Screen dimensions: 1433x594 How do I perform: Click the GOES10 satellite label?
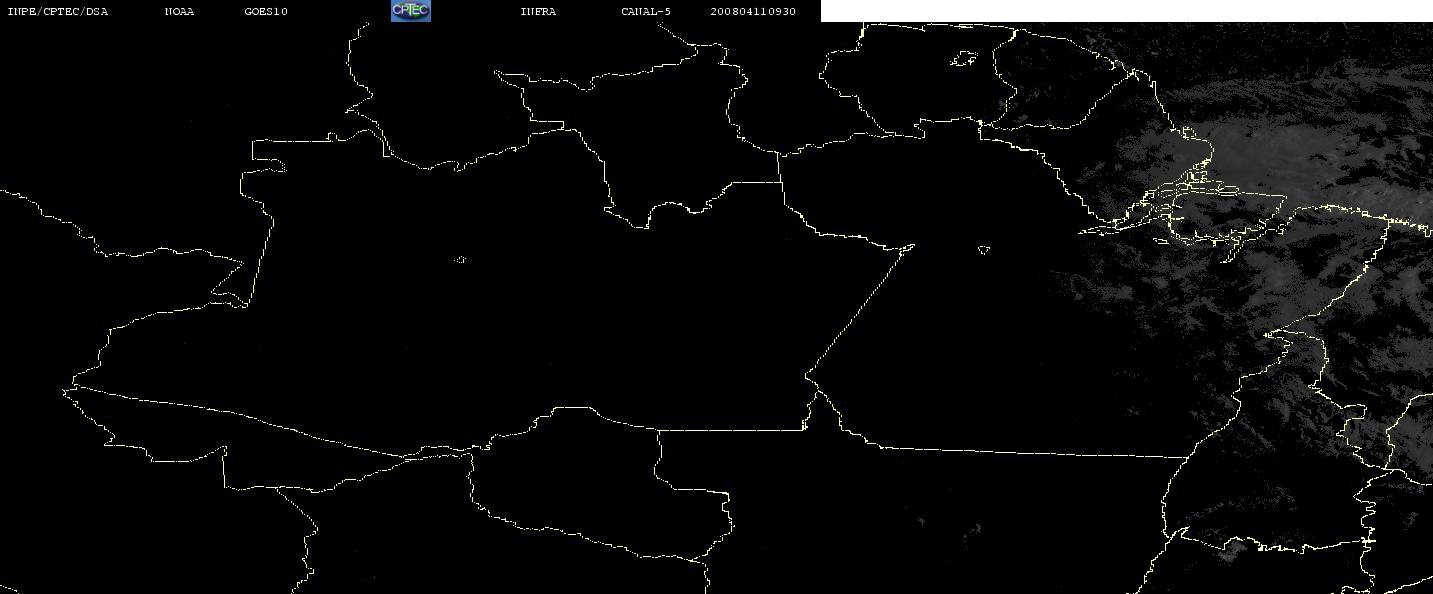tap(266, 12)
